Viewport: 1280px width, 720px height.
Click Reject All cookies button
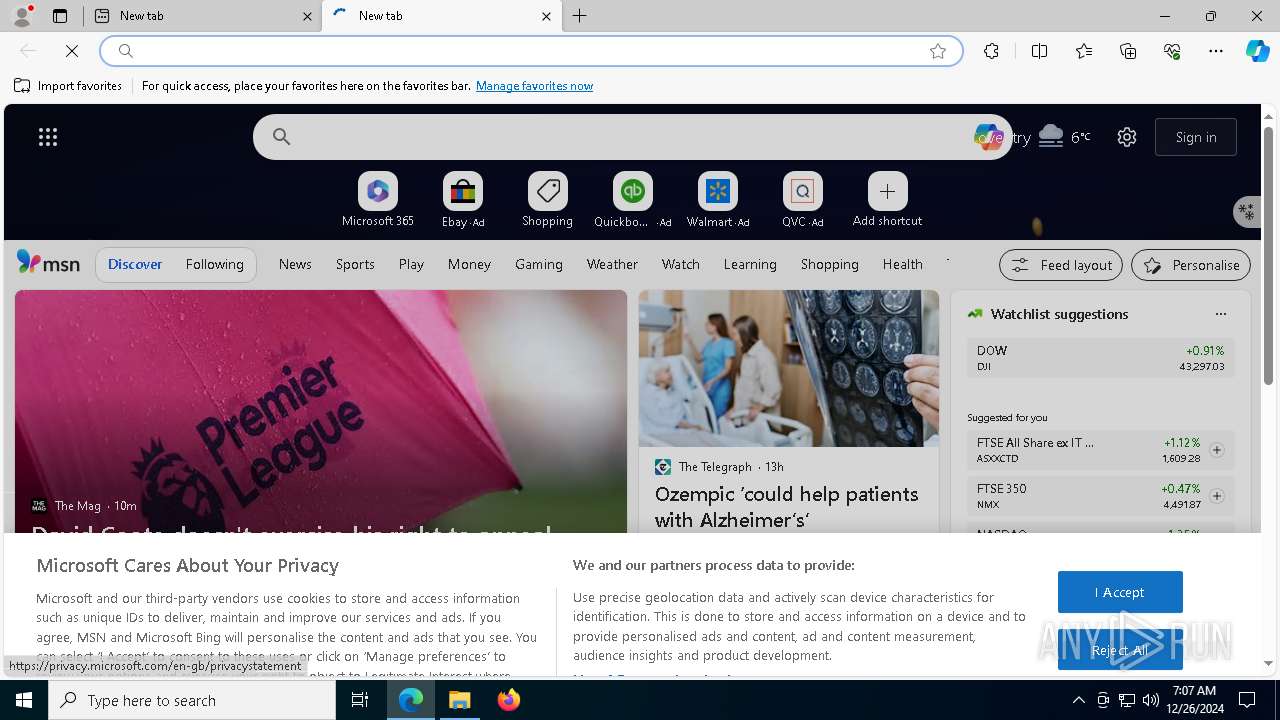pyautogui.click(x=1120, y=650)
